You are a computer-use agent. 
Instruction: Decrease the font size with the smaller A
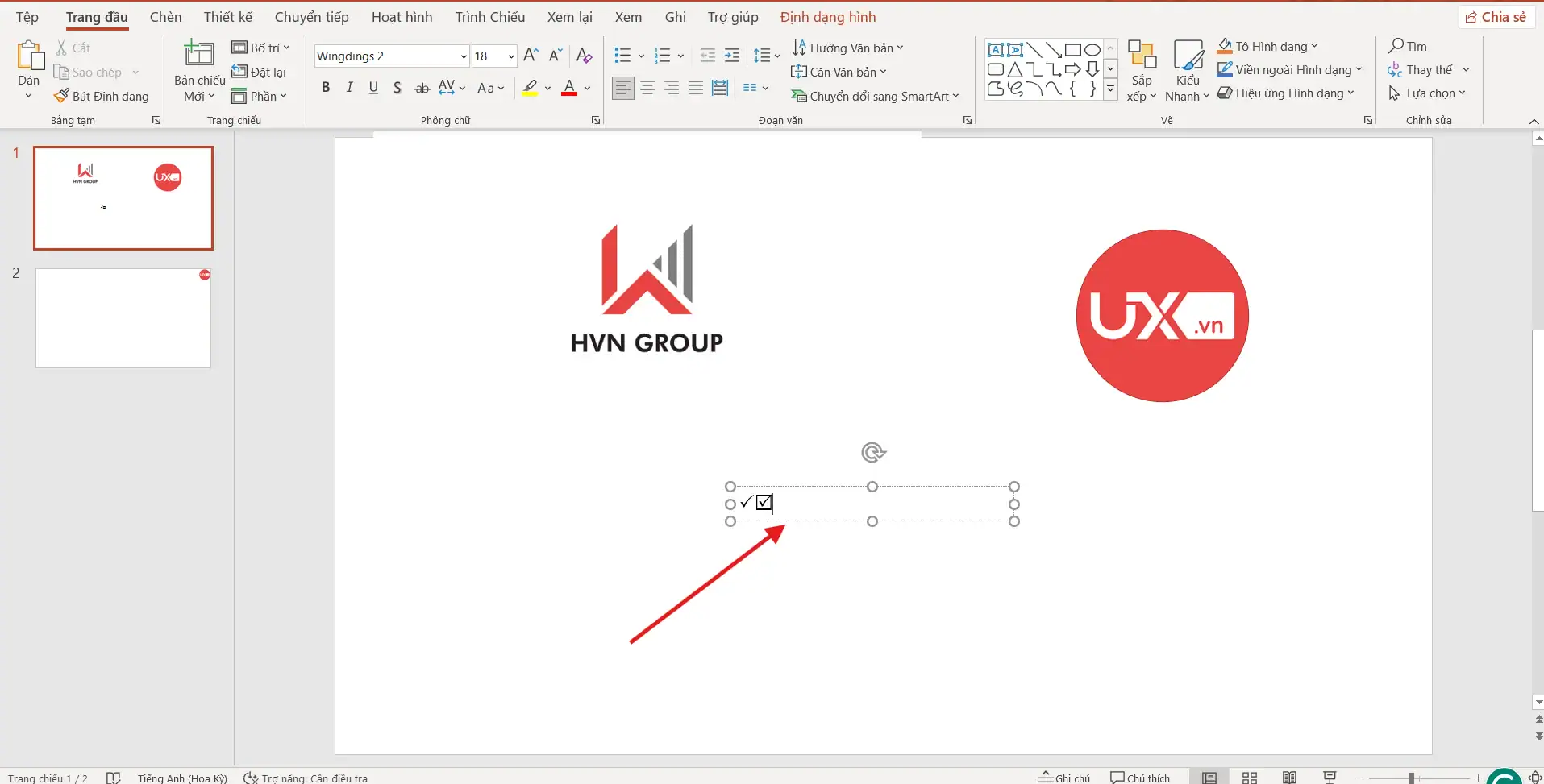[556, 55]
